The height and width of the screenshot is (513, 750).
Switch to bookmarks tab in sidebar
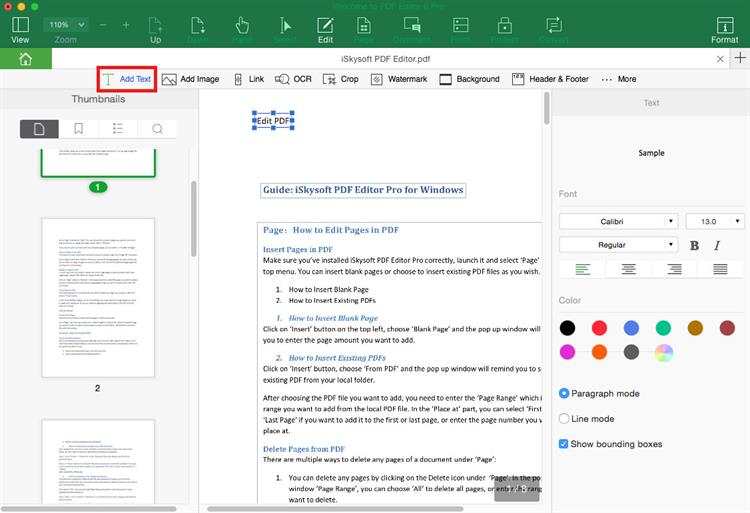pos(78,129)
